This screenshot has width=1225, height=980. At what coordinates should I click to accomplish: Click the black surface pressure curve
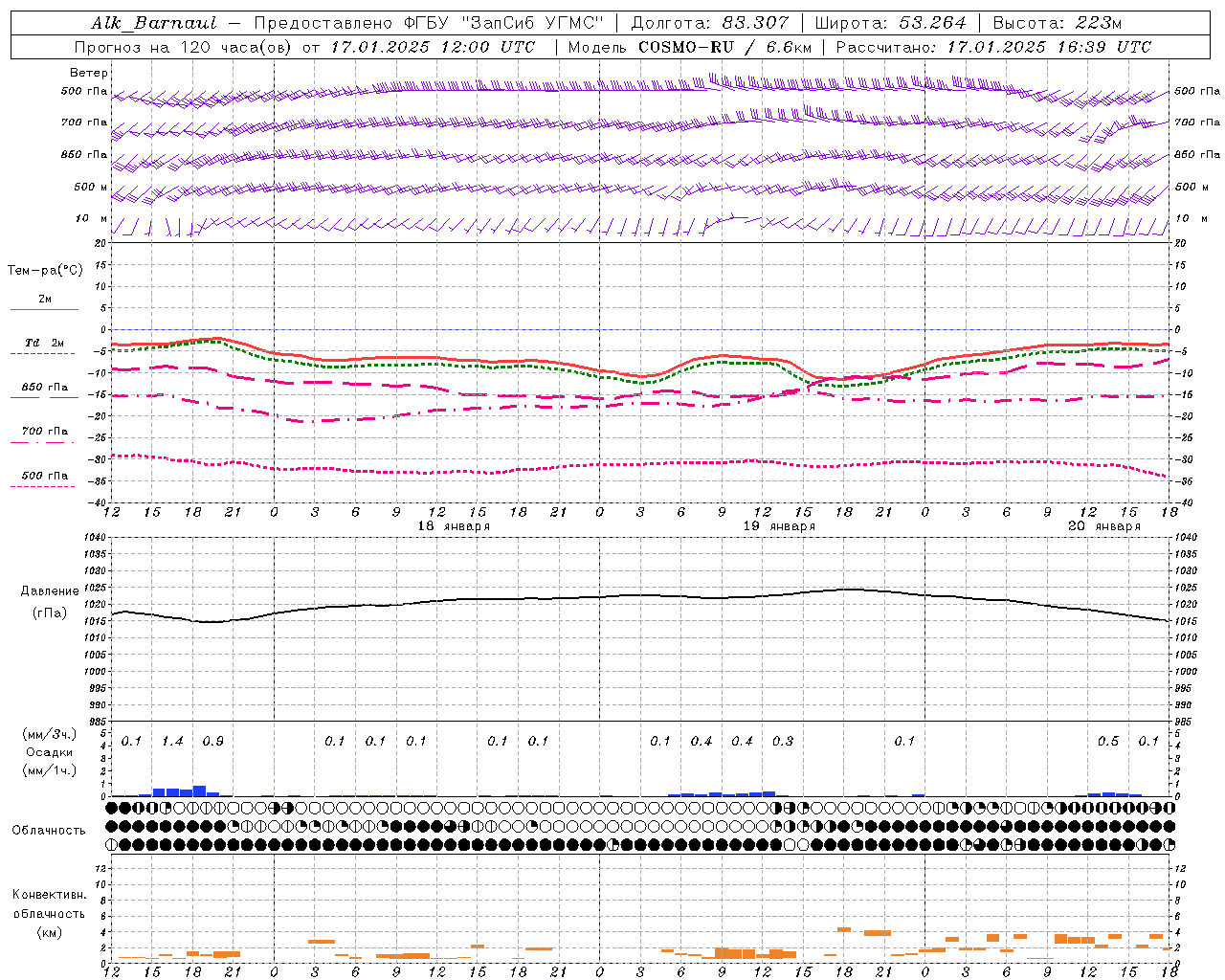click(x=641, y=595)
